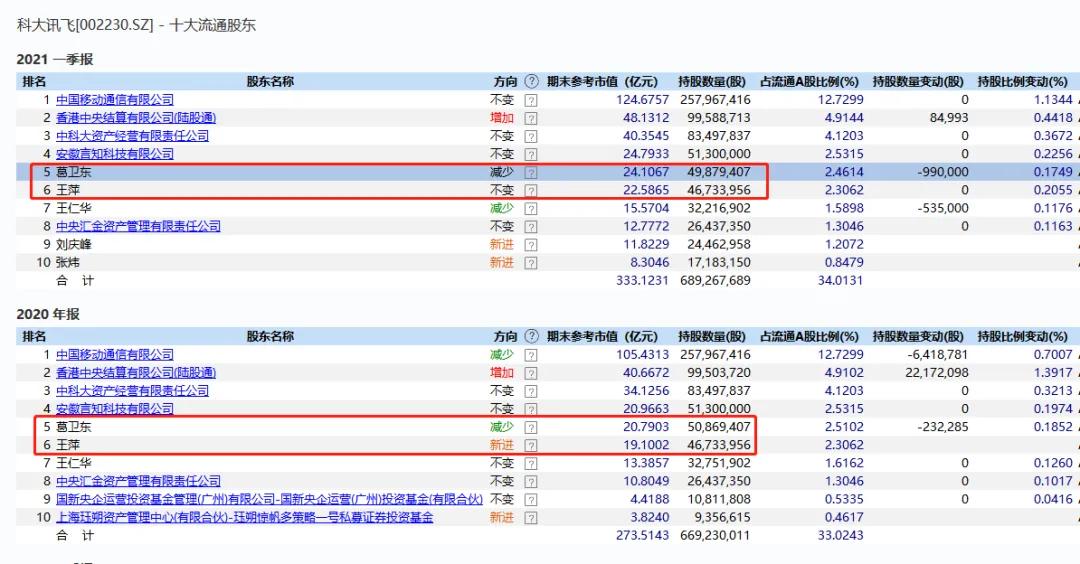Select the 合计 total row in 2020 年报
The width and height of the screenshot is (1080, 564).
pyautogui.click(x=74, y=536)
